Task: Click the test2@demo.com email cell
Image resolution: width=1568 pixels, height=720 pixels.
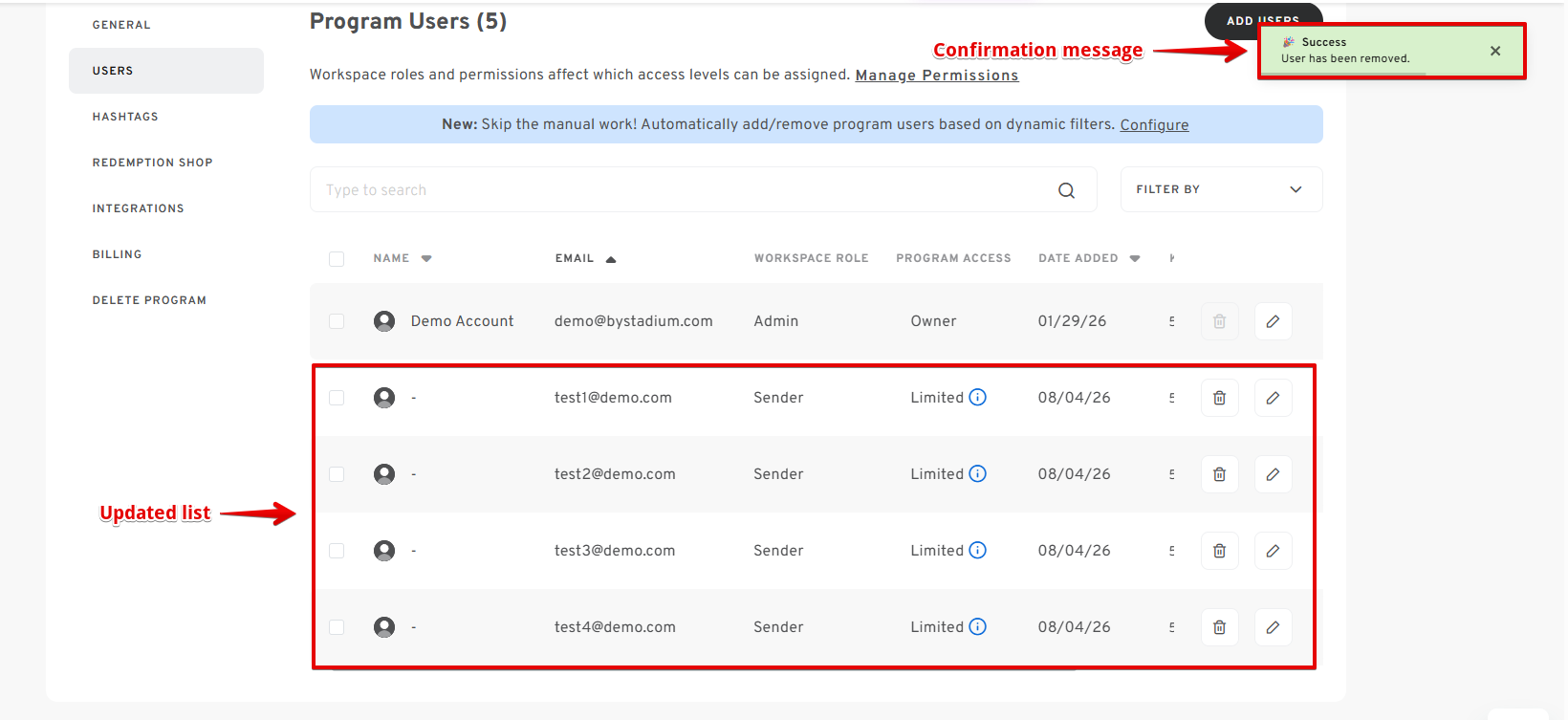Action: point(615,474)
